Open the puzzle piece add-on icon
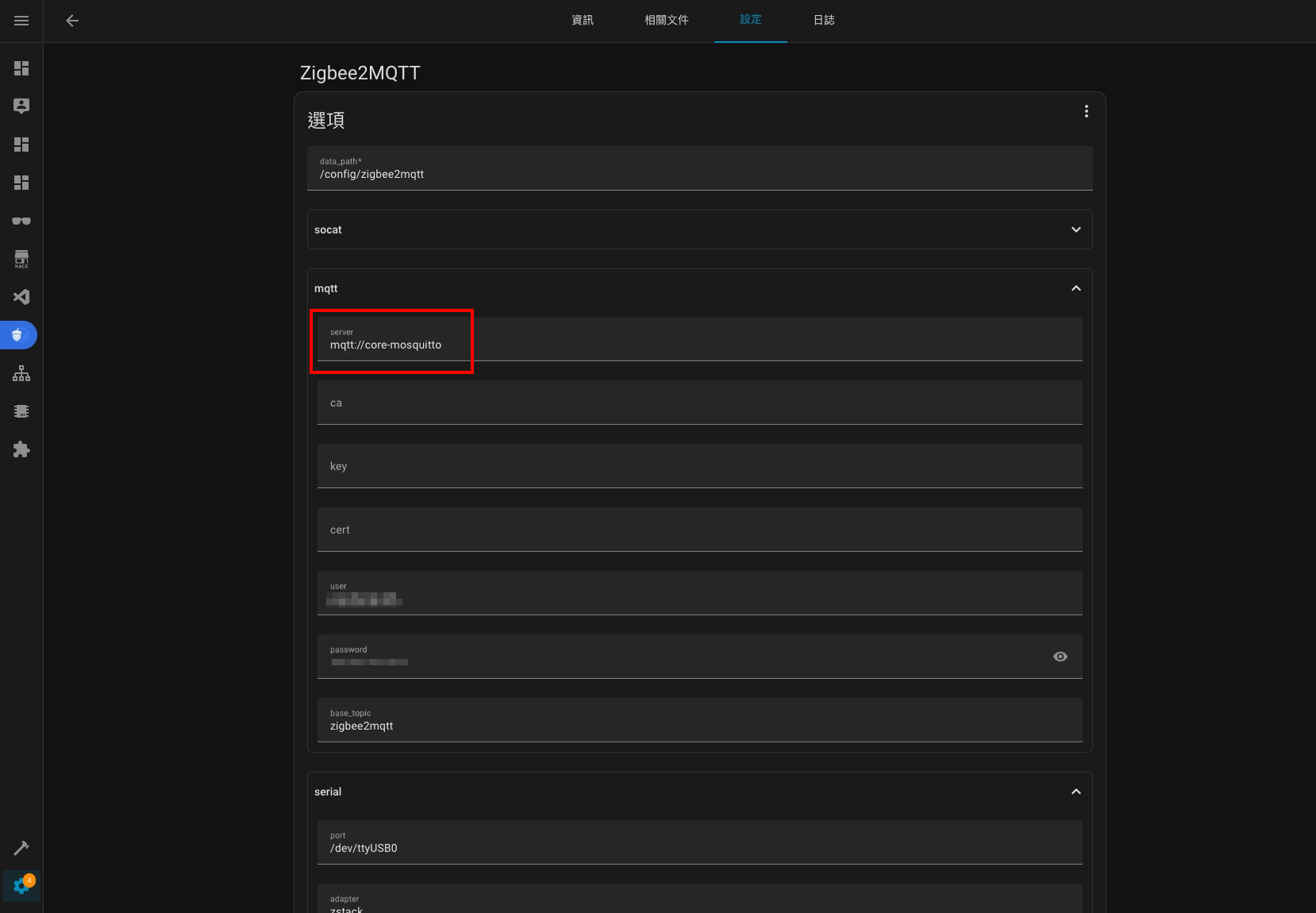Image resolution: width=1316 pixels, height=913 pixels. click(x=21, y=449)
